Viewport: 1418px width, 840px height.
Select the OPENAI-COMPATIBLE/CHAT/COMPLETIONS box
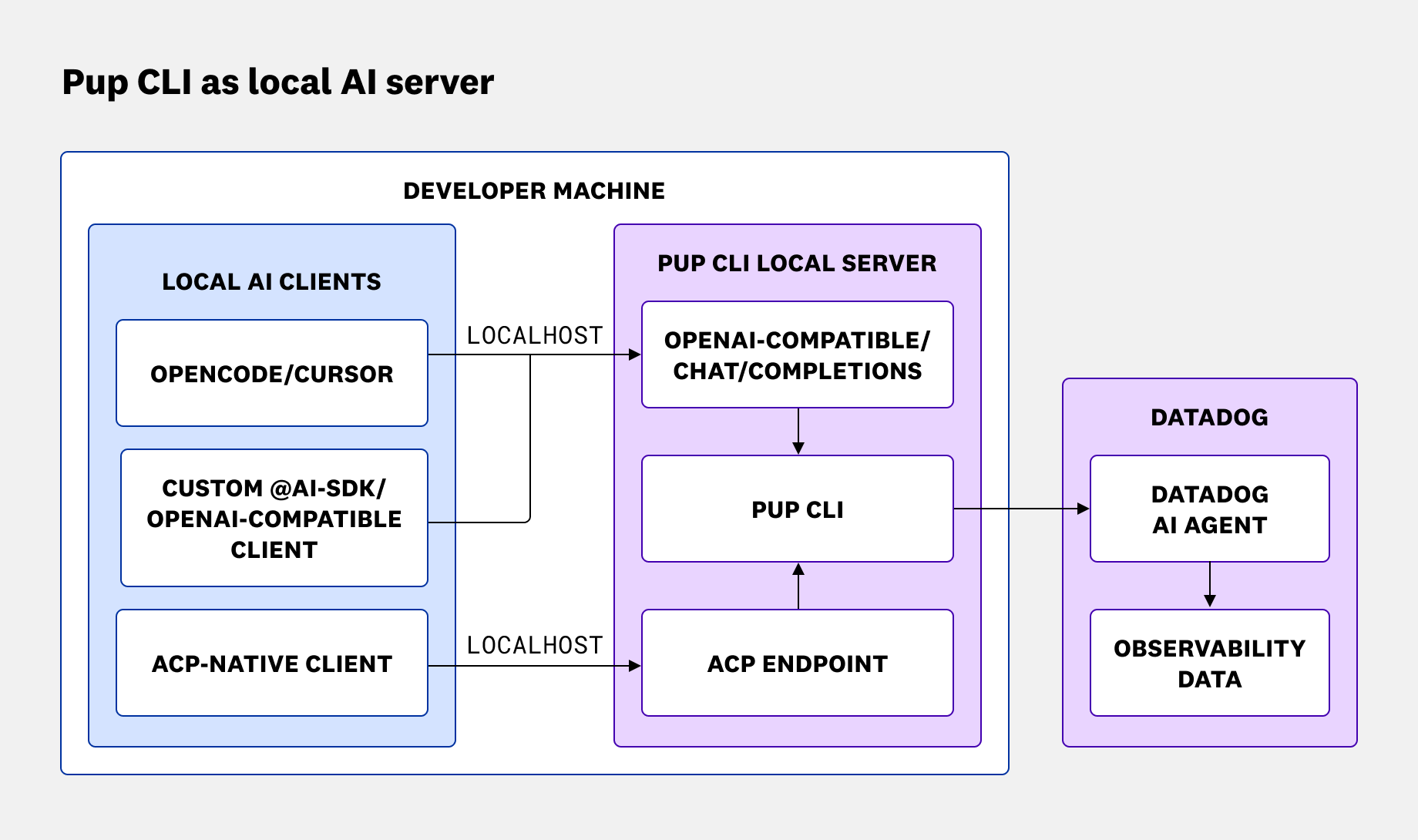[798, 354]
